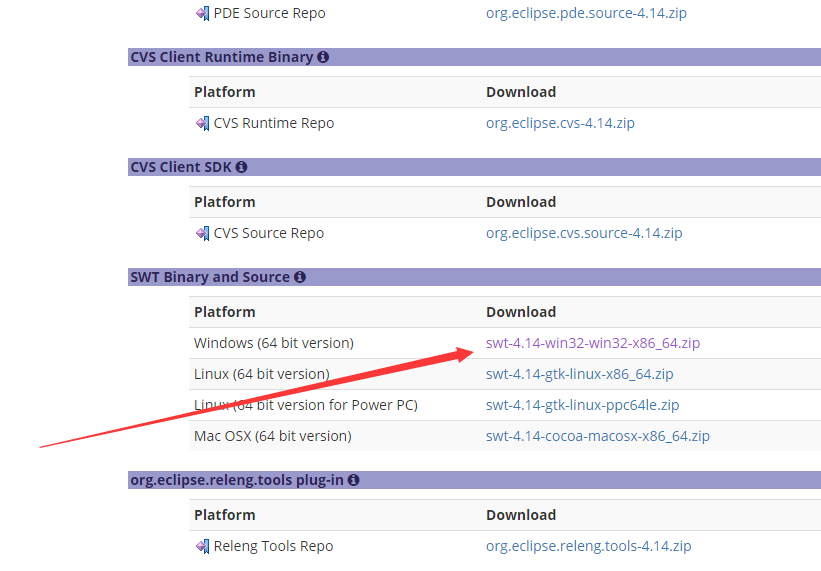Click the Releng Tools Repo icon
This screenshot has height=571, width=821.
[x=203, y=547]
